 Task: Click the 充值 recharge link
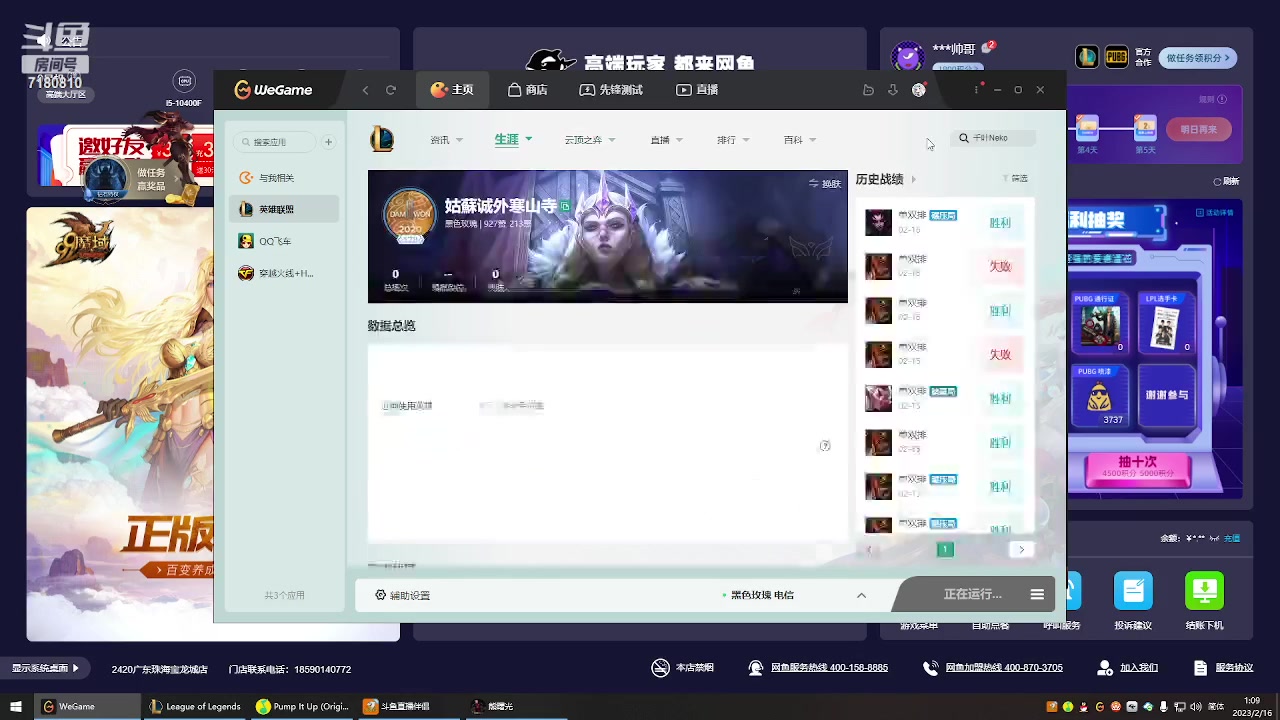coord(1232,538)
